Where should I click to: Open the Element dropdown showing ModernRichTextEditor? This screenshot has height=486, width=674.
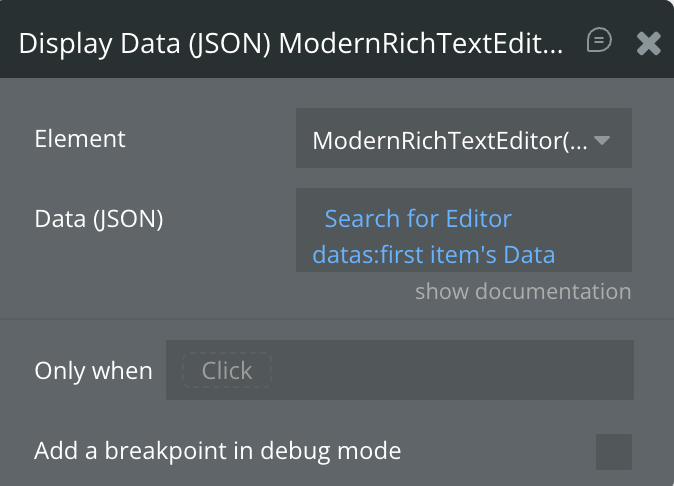click(x=463, y=139)
